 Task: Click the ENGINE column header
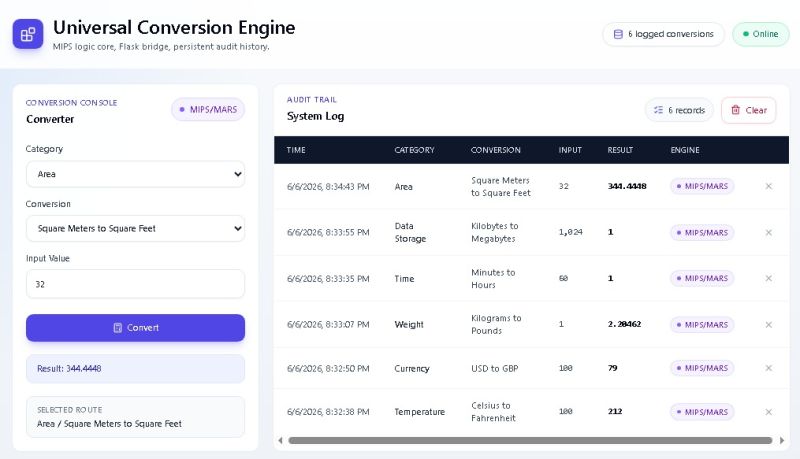click(x=685, y=150)
